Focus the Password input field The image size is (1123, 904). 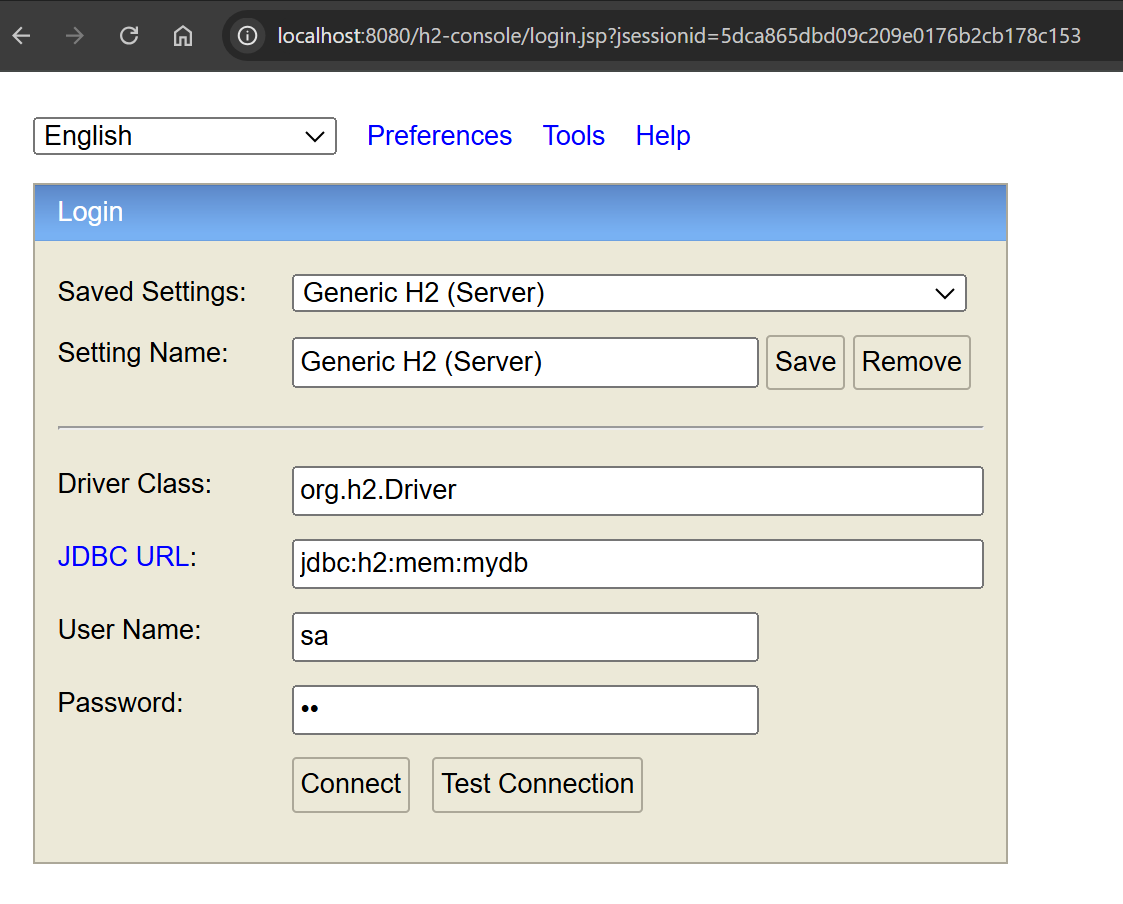tap(525, 710)
